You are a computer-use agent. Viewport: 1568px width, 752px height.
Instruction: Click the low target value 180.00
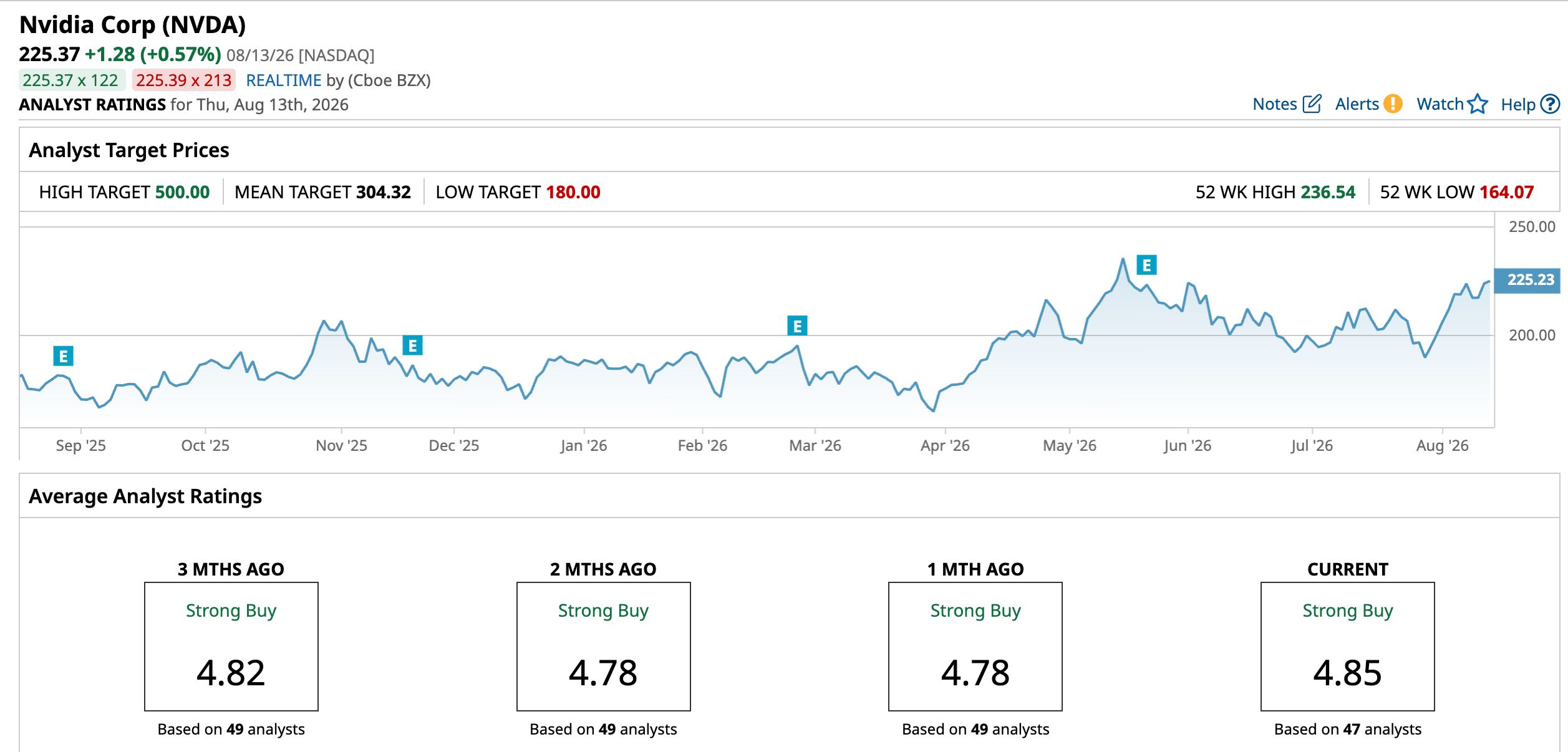point(573,192)
